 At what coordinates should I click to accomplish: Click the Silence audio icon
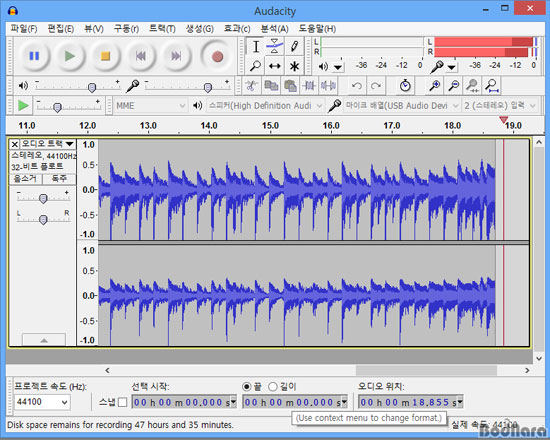pos(328,86)
